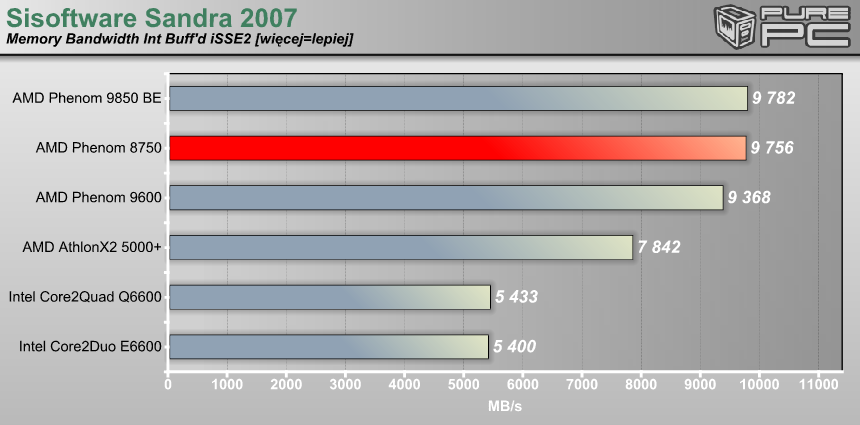Click the Intel Core2Quad Q6600 label text
Screen dimensions: 860x425
point(85,297)
